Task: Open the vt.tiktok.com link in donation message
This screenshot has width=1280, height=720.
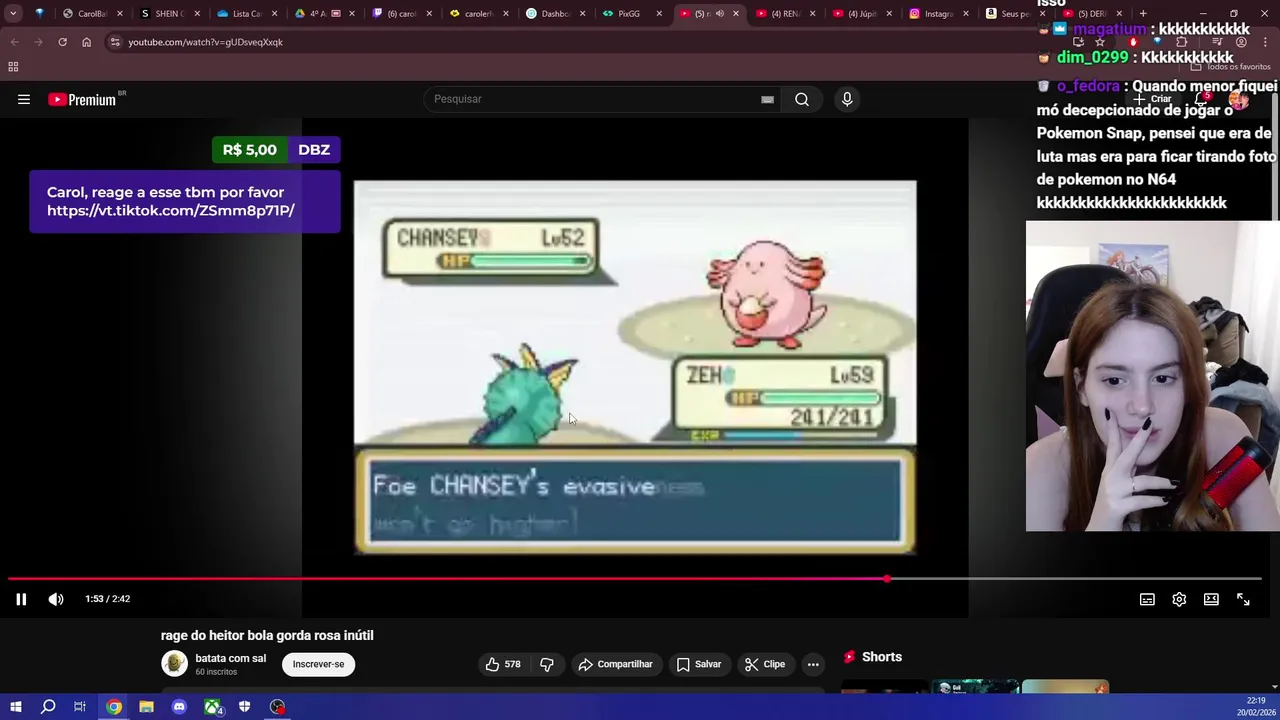Action: coord(171,211)
